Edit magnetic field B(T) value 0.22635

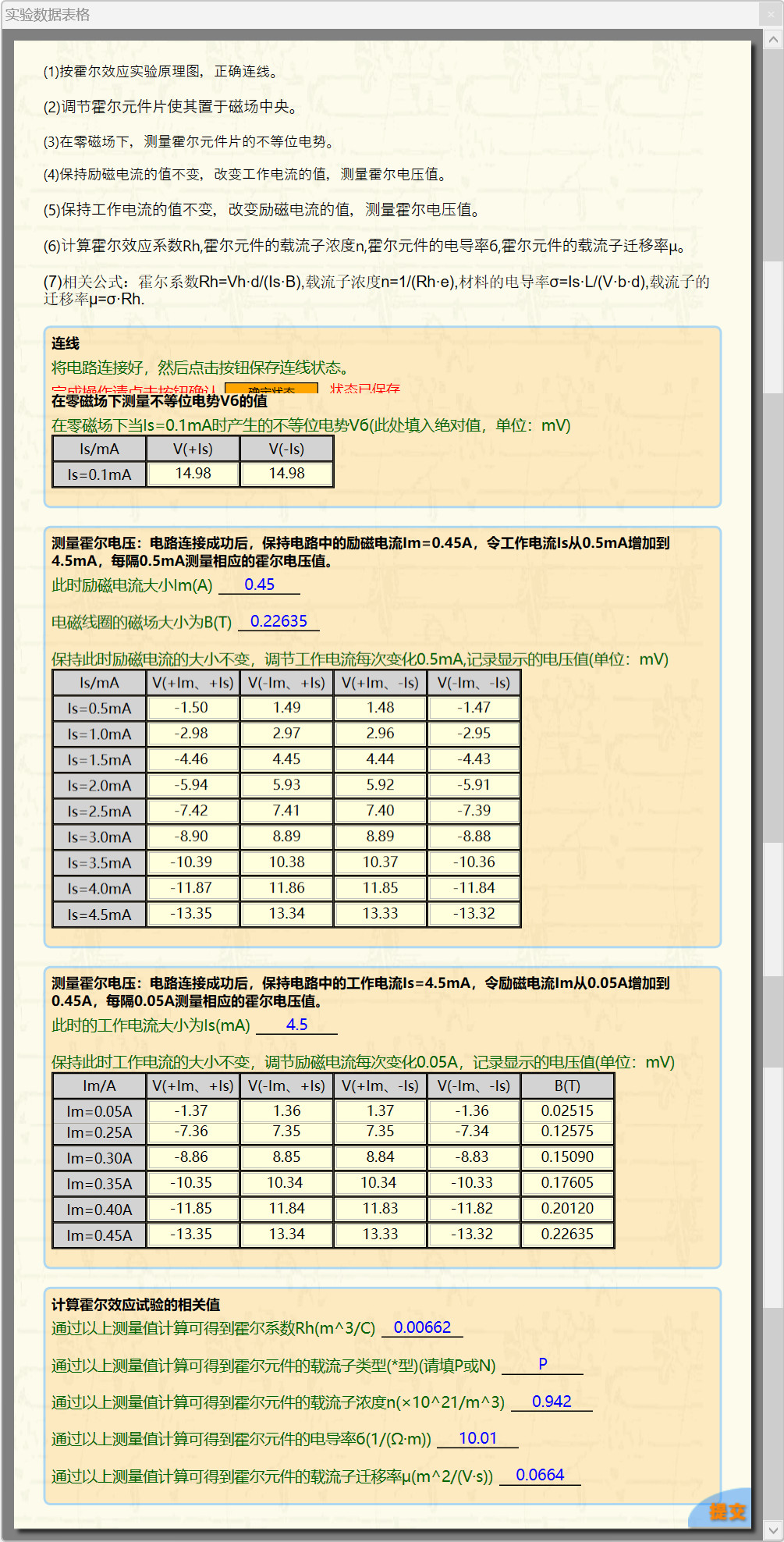(x=278, y=621)
